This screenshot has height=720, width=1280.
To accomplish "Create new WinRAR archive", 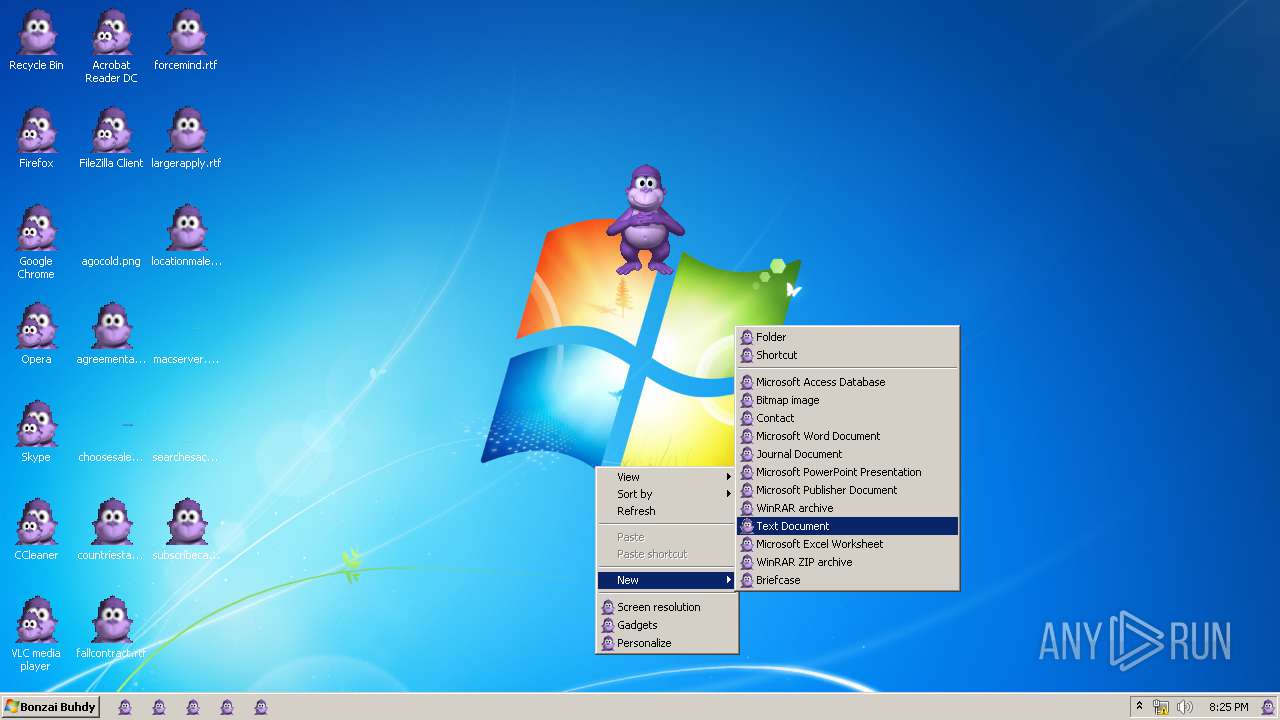I will point(847,508).
